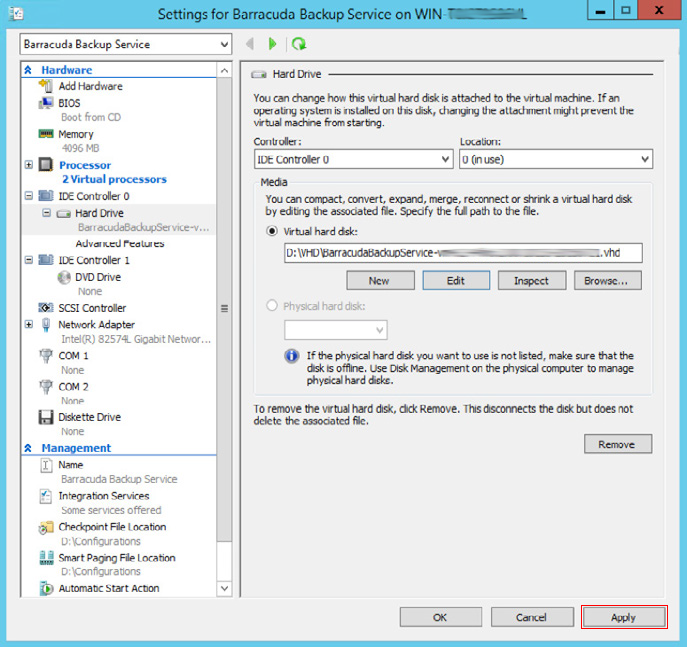Click the New button

(x=380, y=280)
